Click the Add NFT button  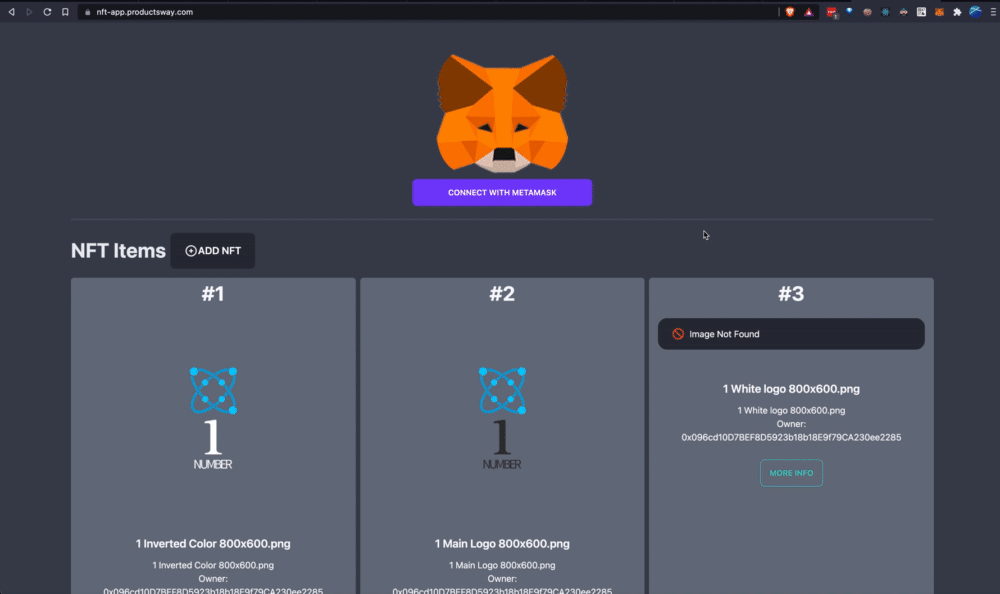[212, 251]
